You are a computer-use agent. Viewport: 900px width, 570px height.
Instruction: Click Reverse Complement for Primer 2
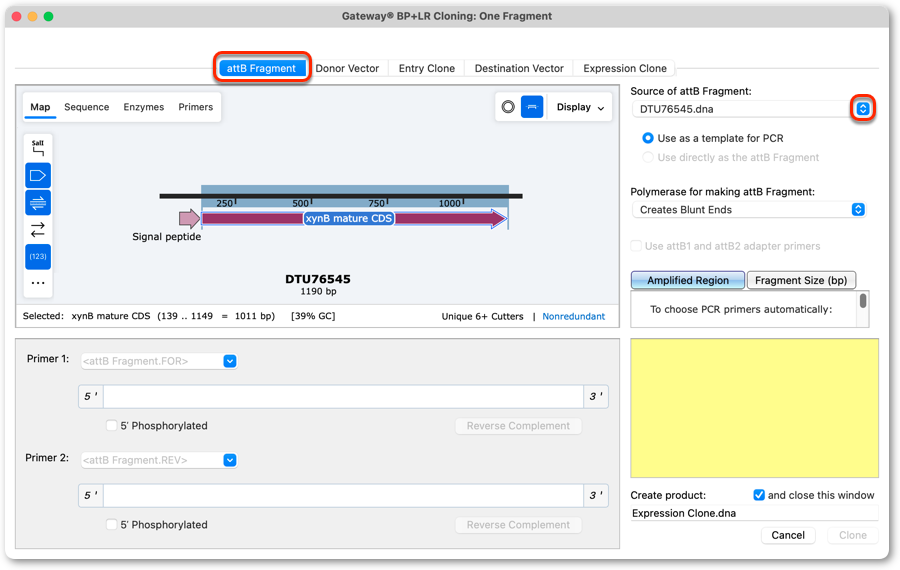point(518,525)
